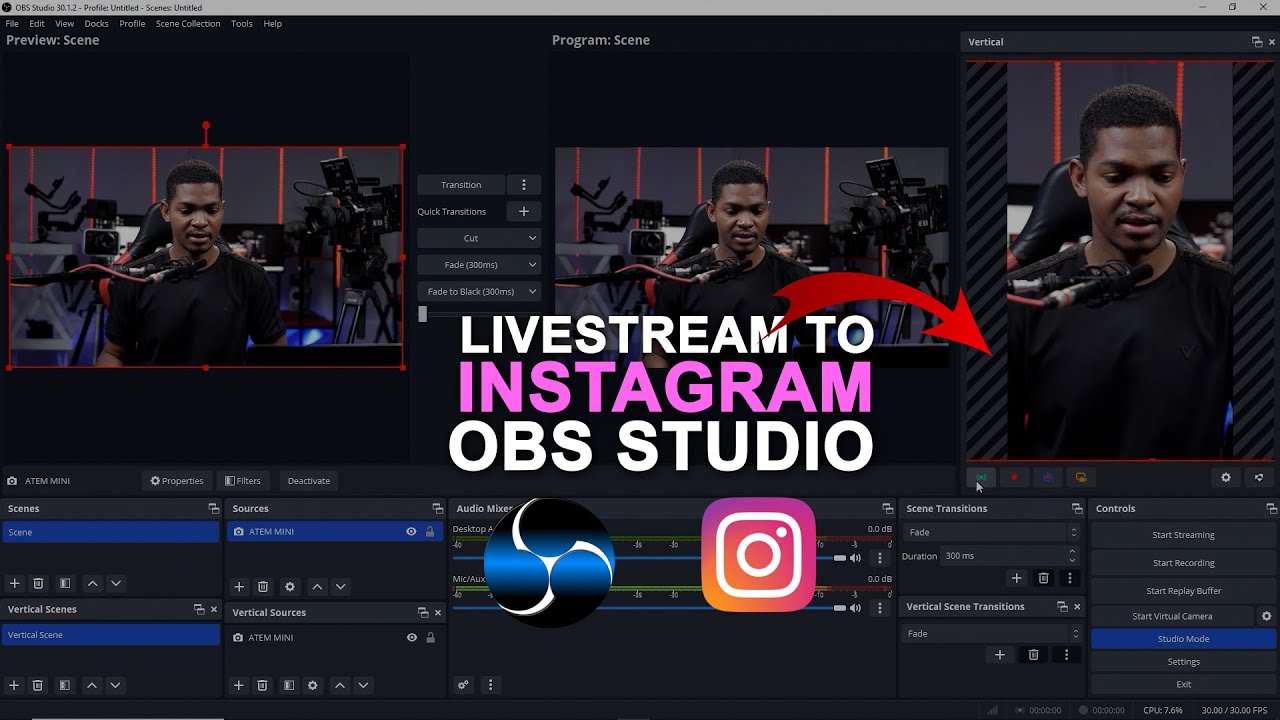Move source up in Sources panel
This screenshot has height=720, width=1280.
pos(317,587)
